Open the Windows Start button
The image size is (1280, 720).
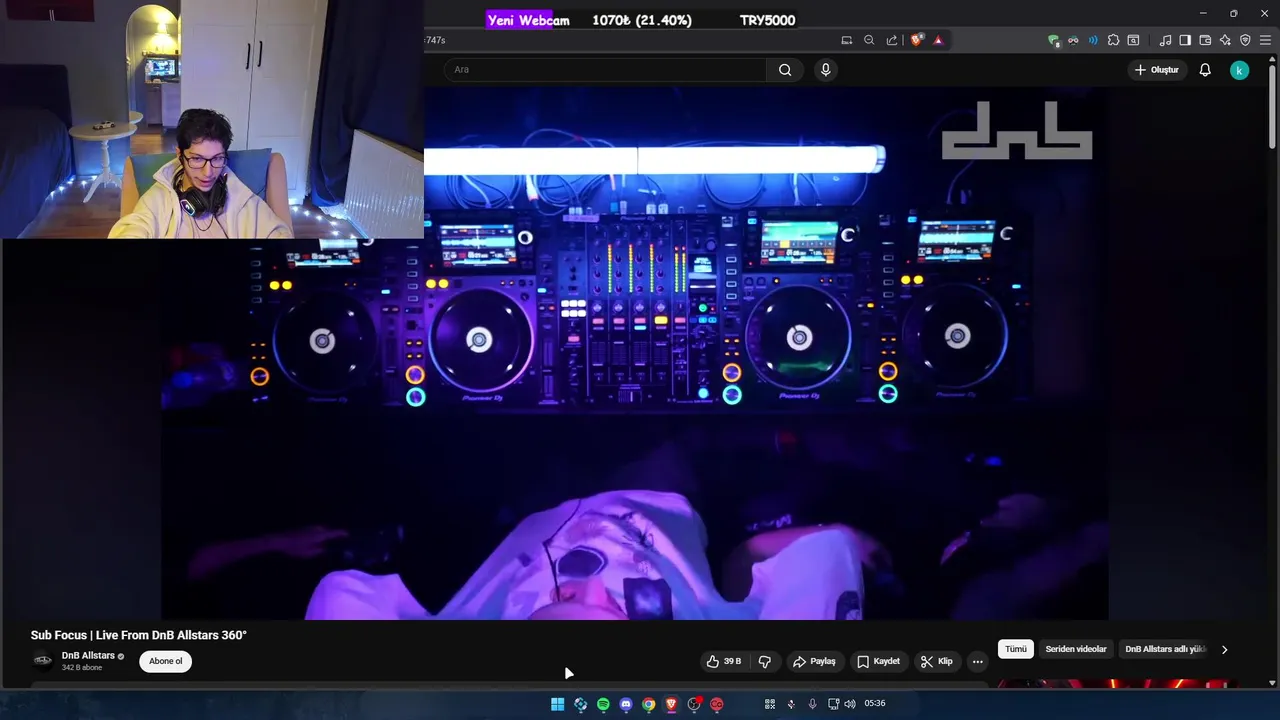click(x=557, y=704)
